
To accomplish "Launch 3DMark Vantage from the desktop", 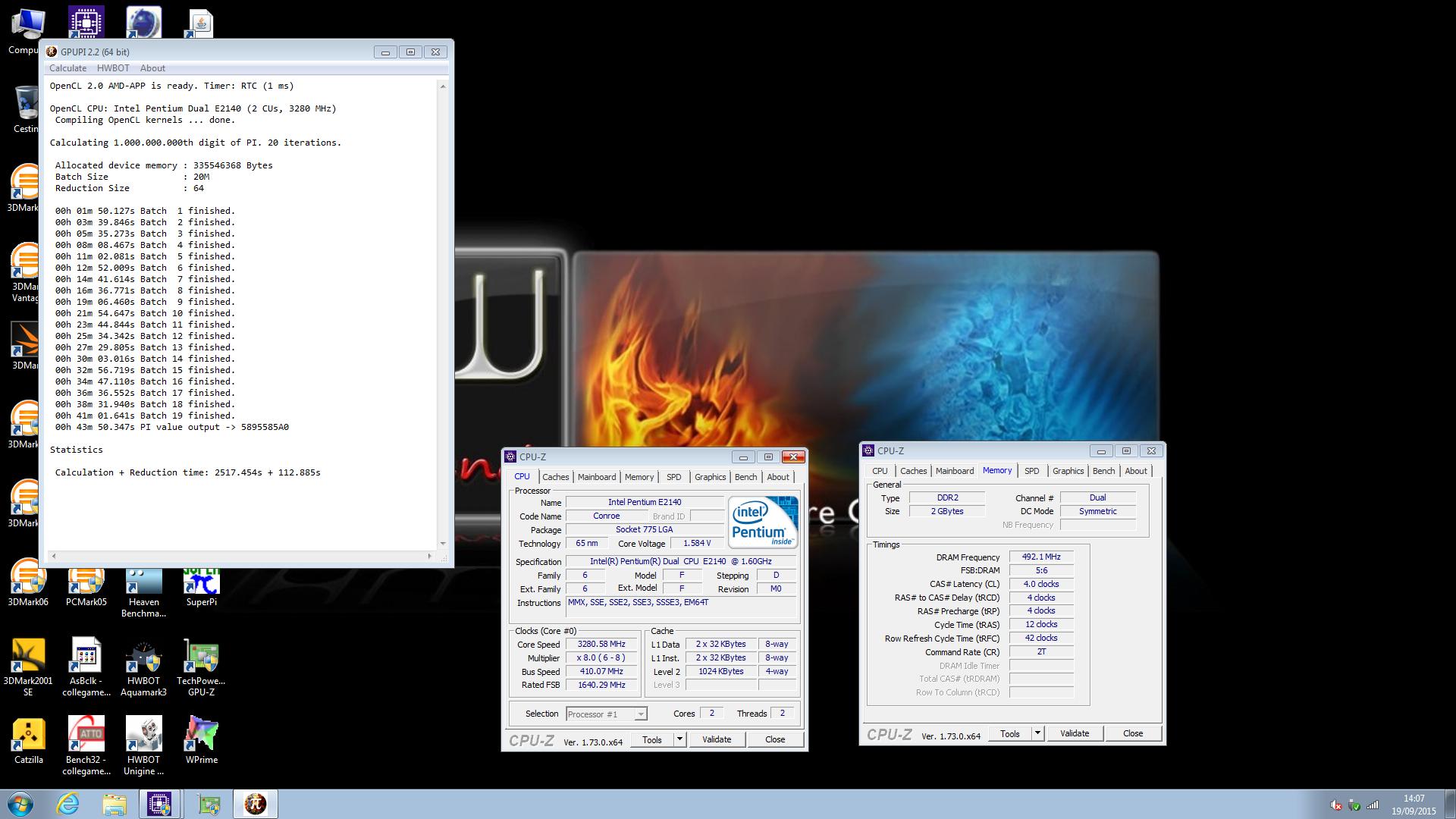I will 26,273.
